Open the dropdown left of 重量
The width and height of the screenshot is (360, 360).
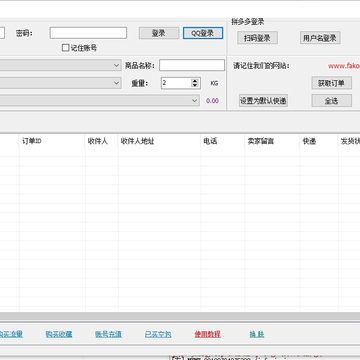click(60, 83)
